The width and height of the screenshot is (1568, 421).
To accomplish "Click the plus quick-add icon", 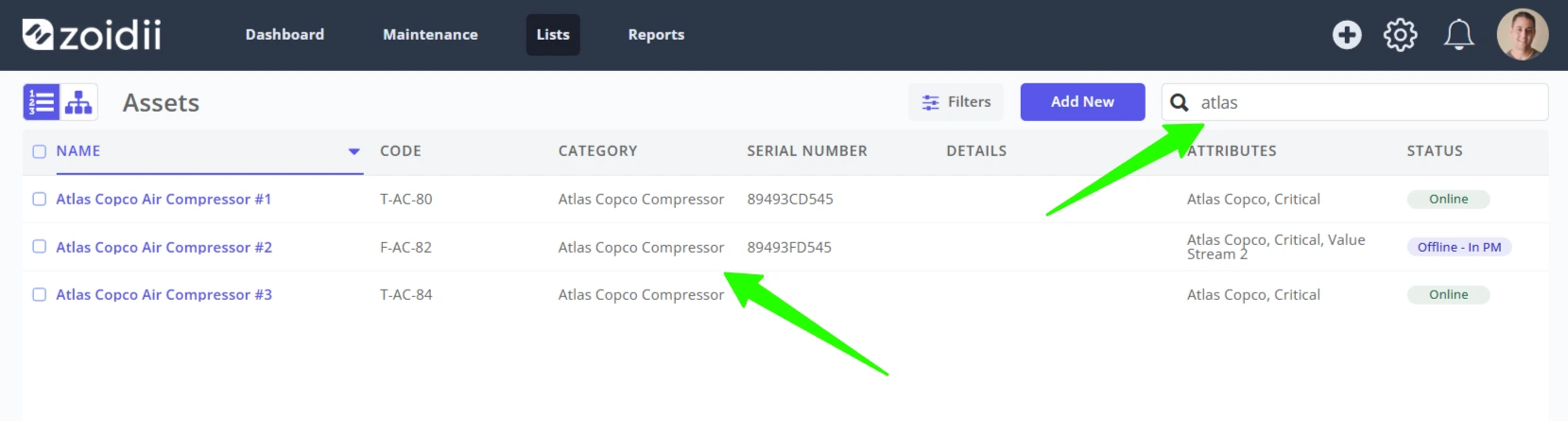I will (x=1347, y=35).
